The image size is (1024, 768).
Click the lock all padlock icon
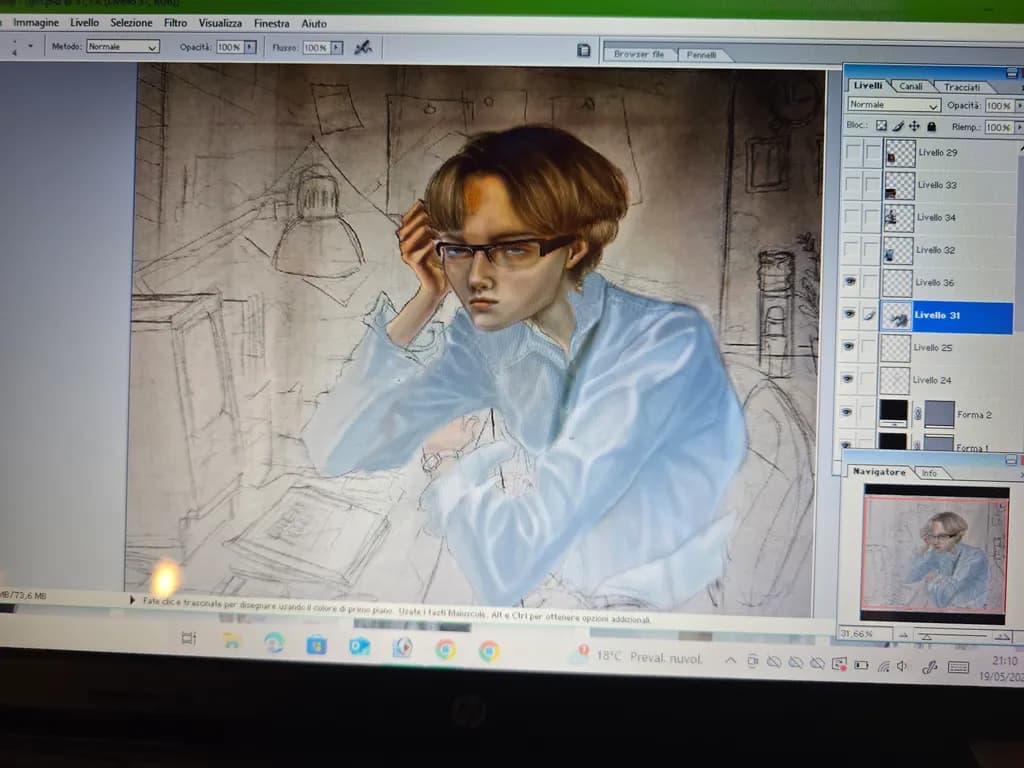931,126
